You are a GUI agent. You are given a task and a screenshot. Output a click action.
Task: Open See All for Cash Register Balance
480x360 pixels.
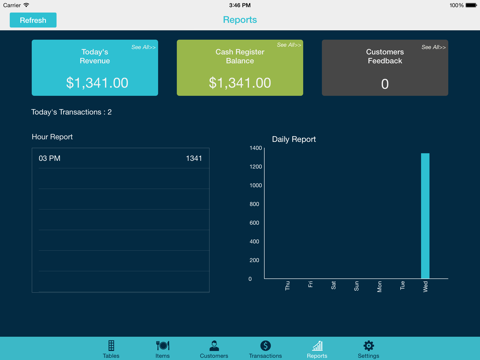tap(289, 45)
